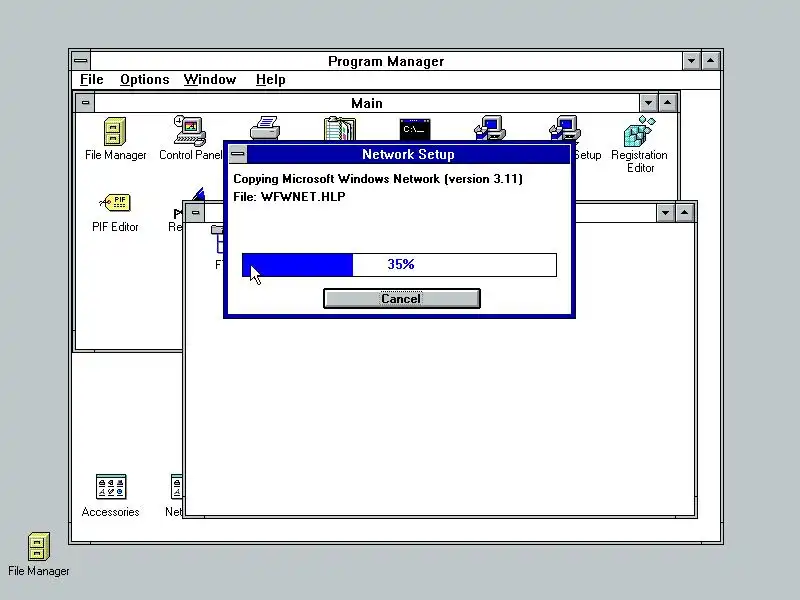Open the Windows Setup computer icon
Viewport: 800px width, 600px height.
click(490, 128)
